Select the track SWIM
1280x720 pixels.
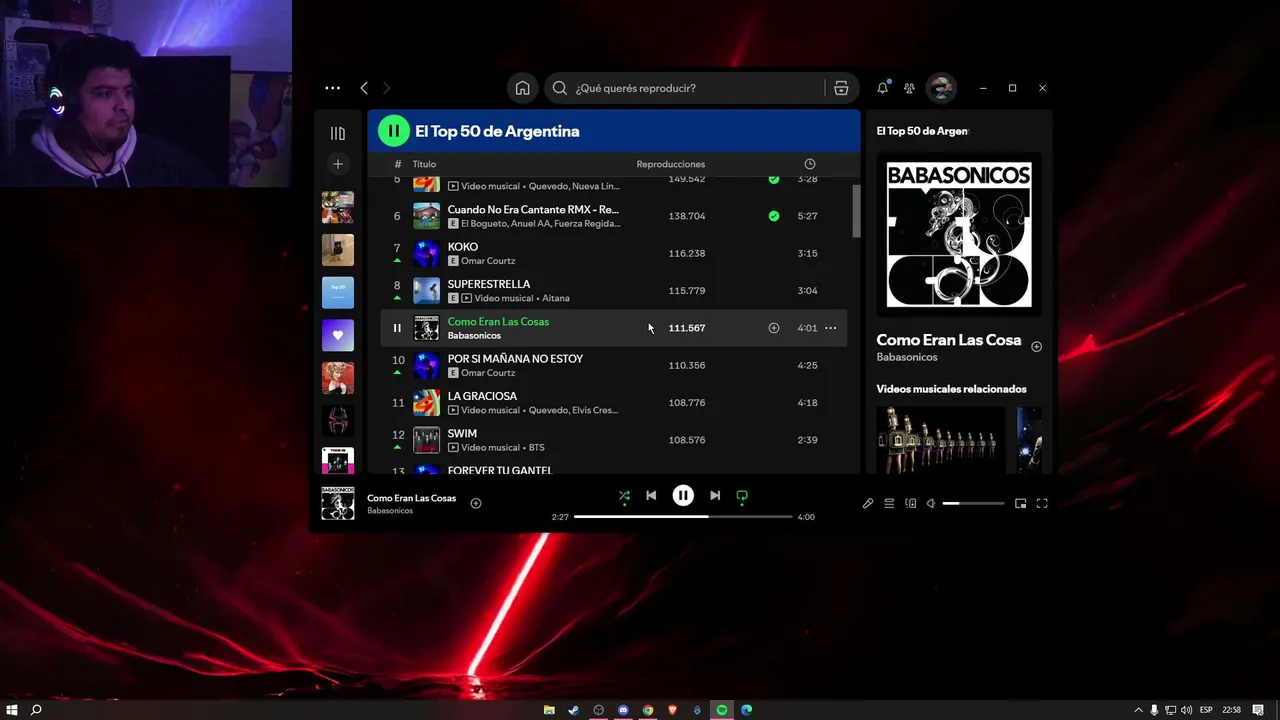[462, 433]
